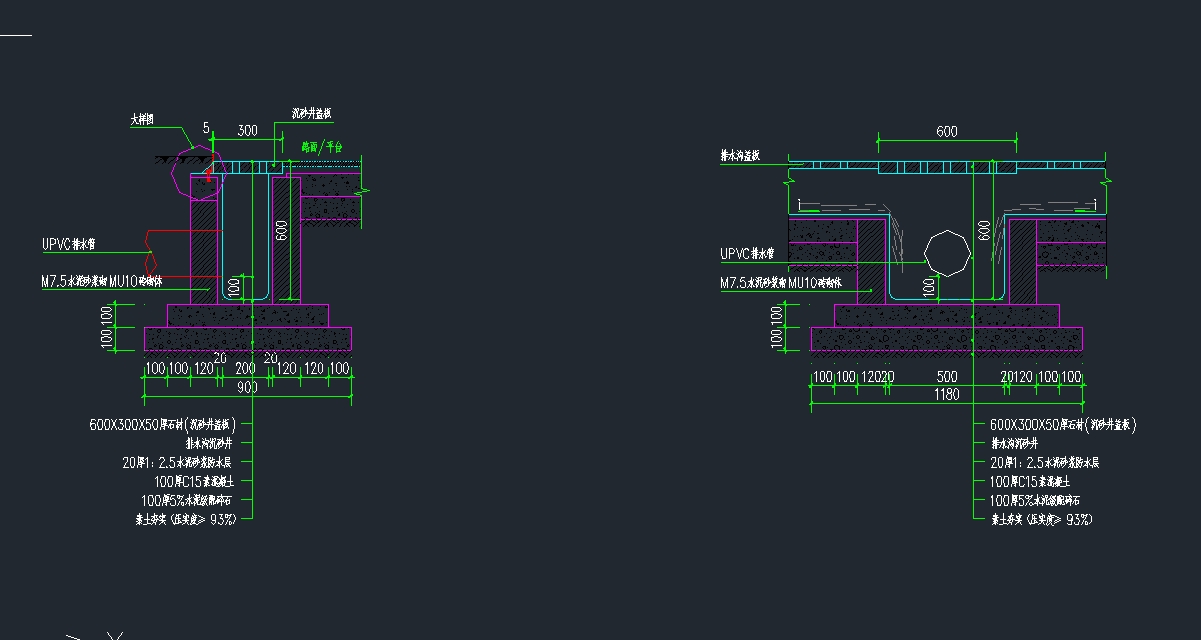Click the 93% compaction note under the 1180 dimension
The height and width of the screenshot is (640, 1201).
pyautogui.click(x=1040, y=519)
